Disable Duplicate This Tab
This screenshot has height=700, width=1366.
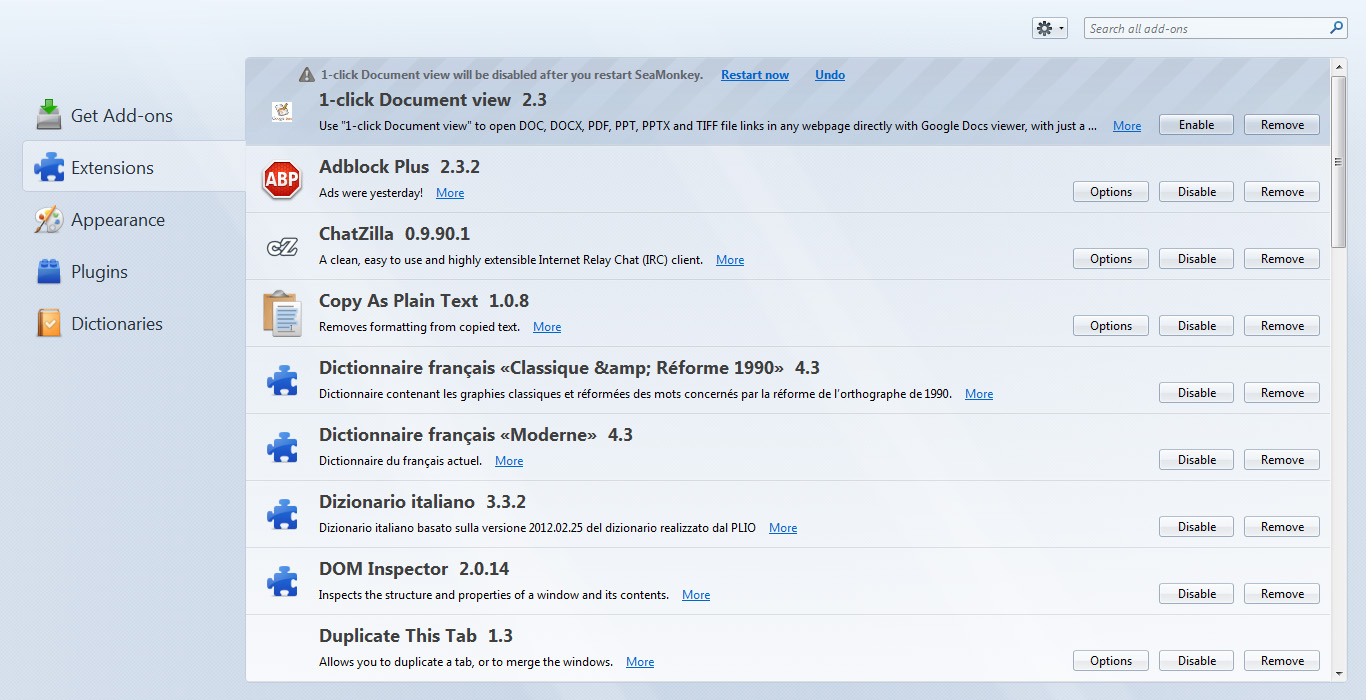(1196, 661)
